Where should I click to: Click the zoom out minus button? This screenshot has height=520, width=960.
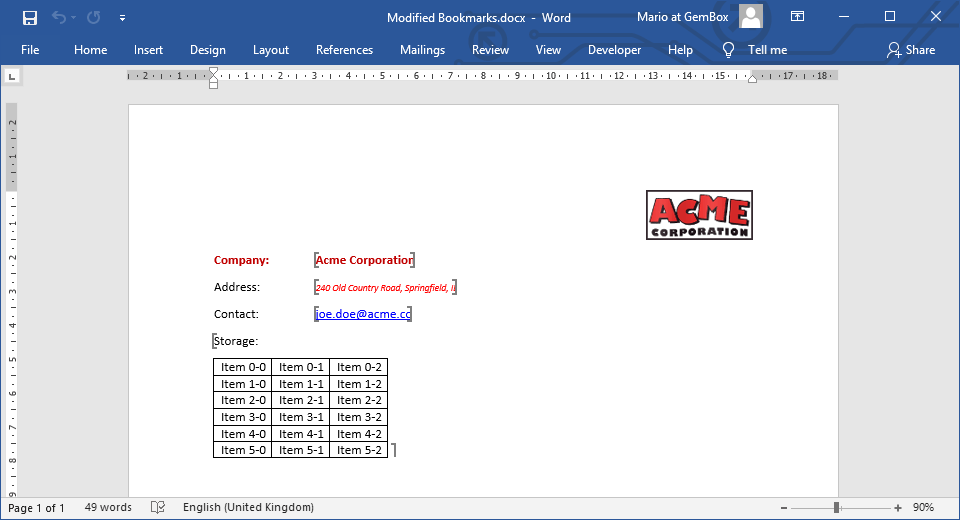[783, 508]
